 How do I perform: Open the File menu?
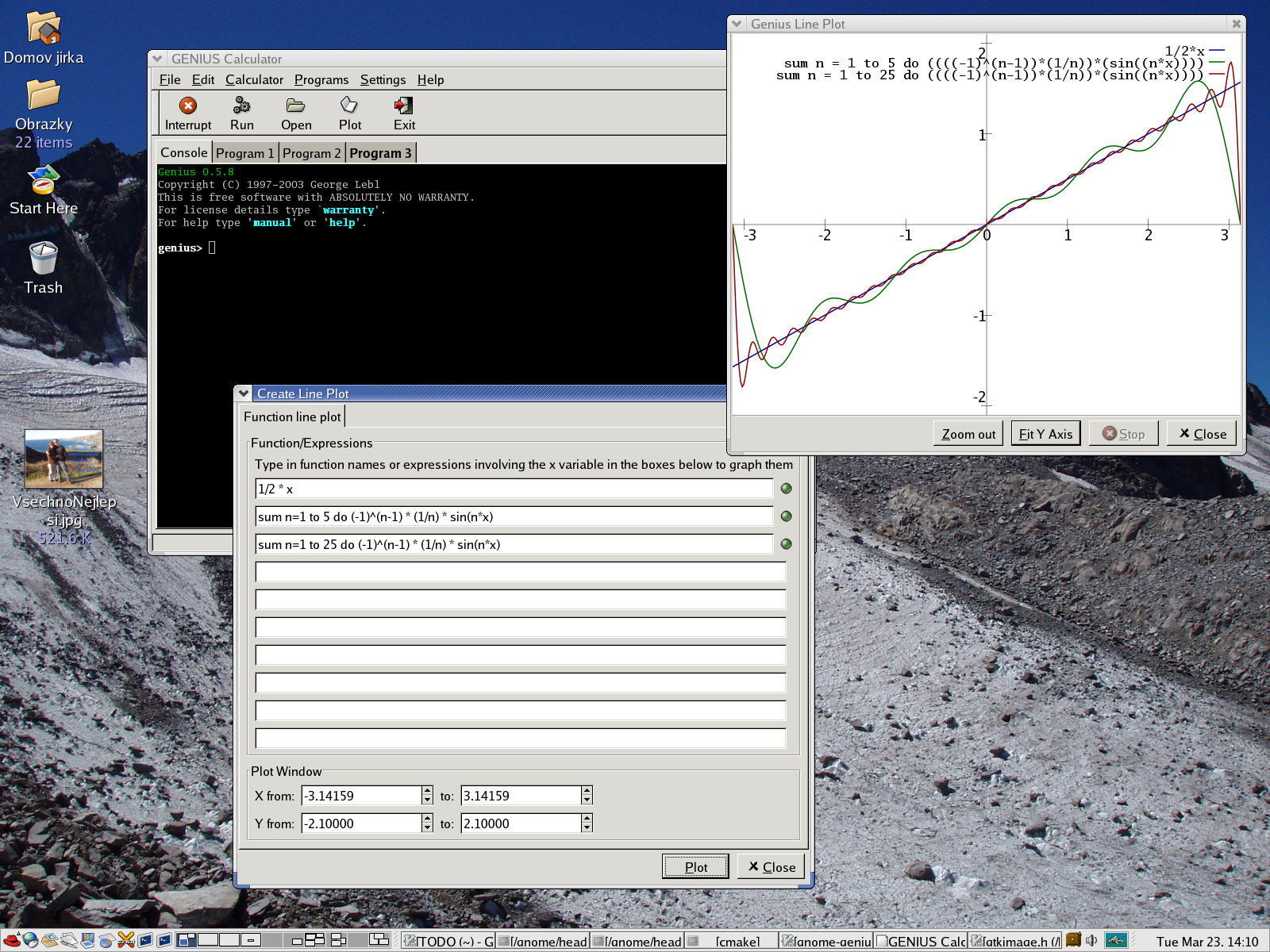point(170,79)
